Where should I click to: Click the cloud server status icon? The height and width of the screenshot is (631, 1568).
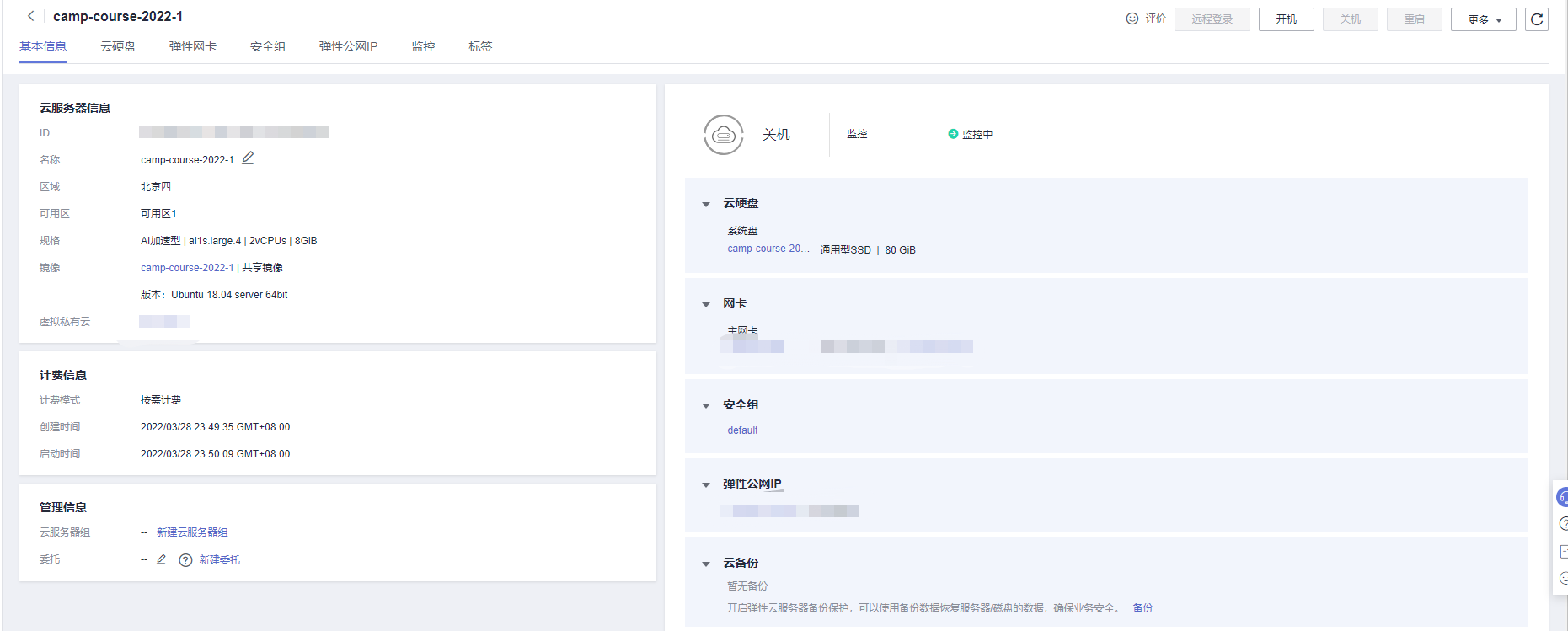click(723, 135)
